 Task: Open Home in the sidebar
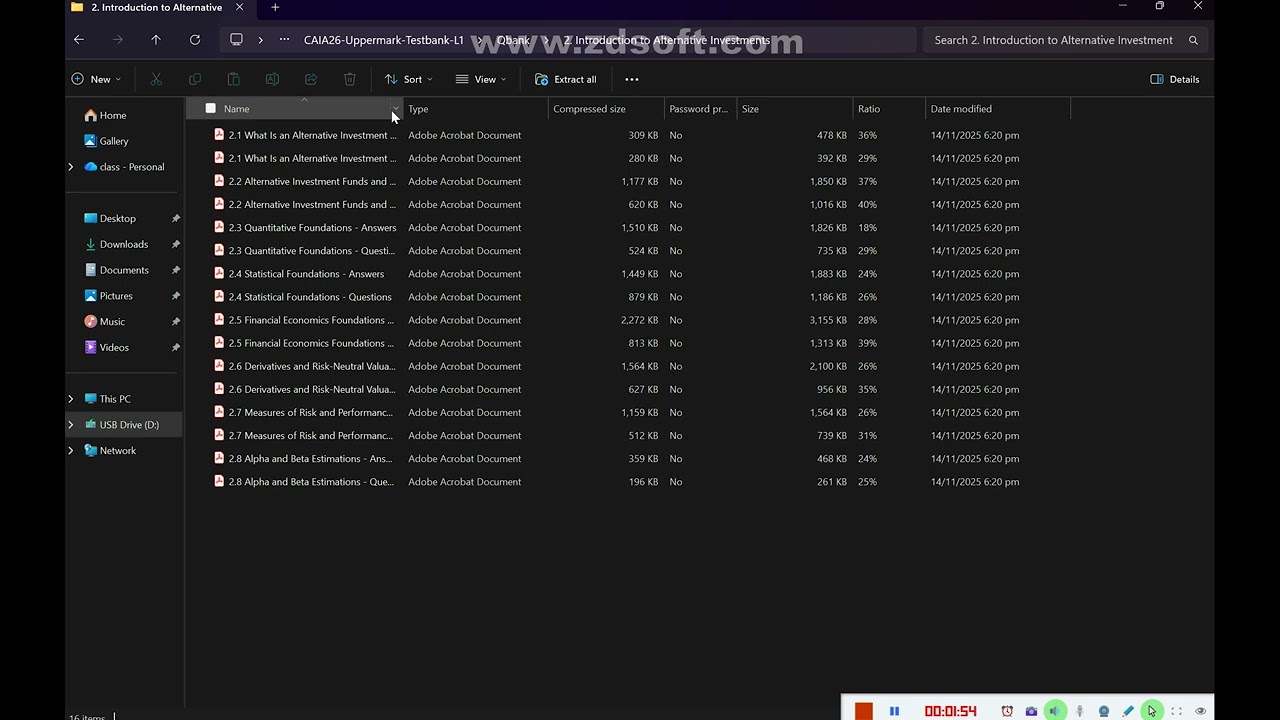(x=113, y=115)
